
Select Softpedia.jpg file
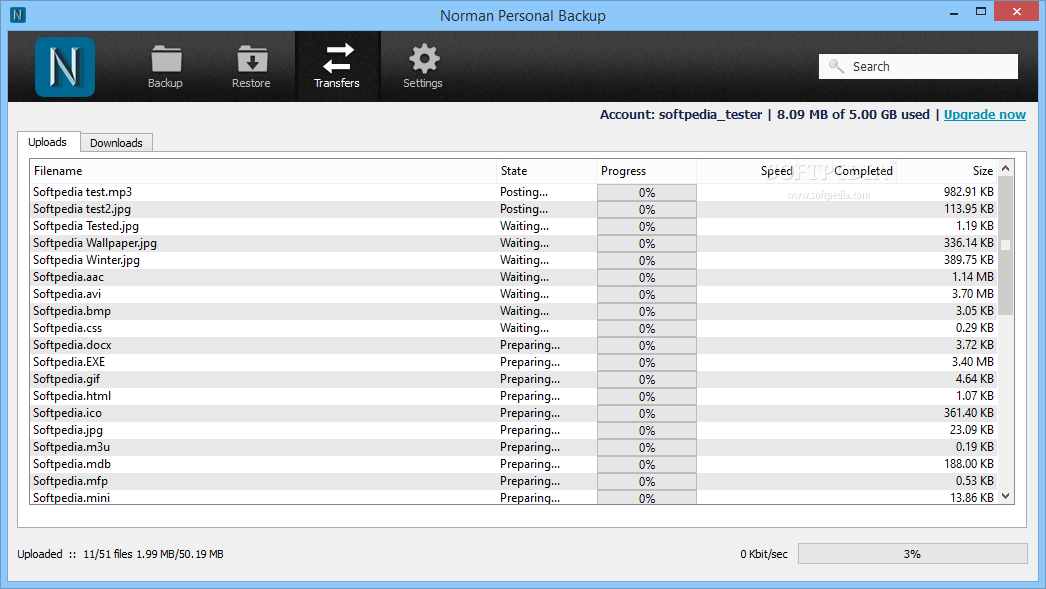coord(68,430)
